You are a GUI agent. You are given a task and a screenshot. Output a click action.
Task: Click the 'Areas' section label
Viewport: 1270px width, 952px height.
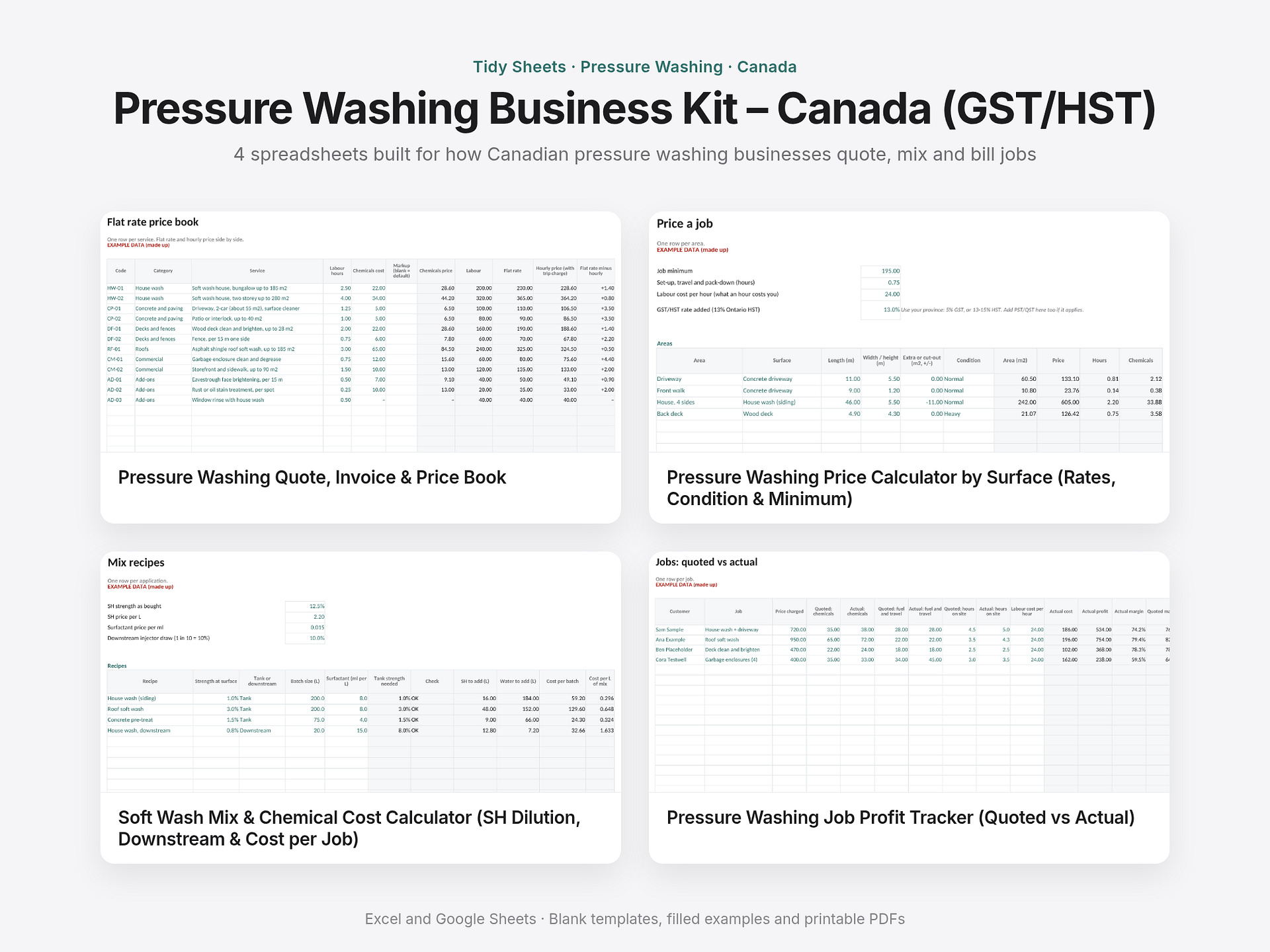point(665,344)
